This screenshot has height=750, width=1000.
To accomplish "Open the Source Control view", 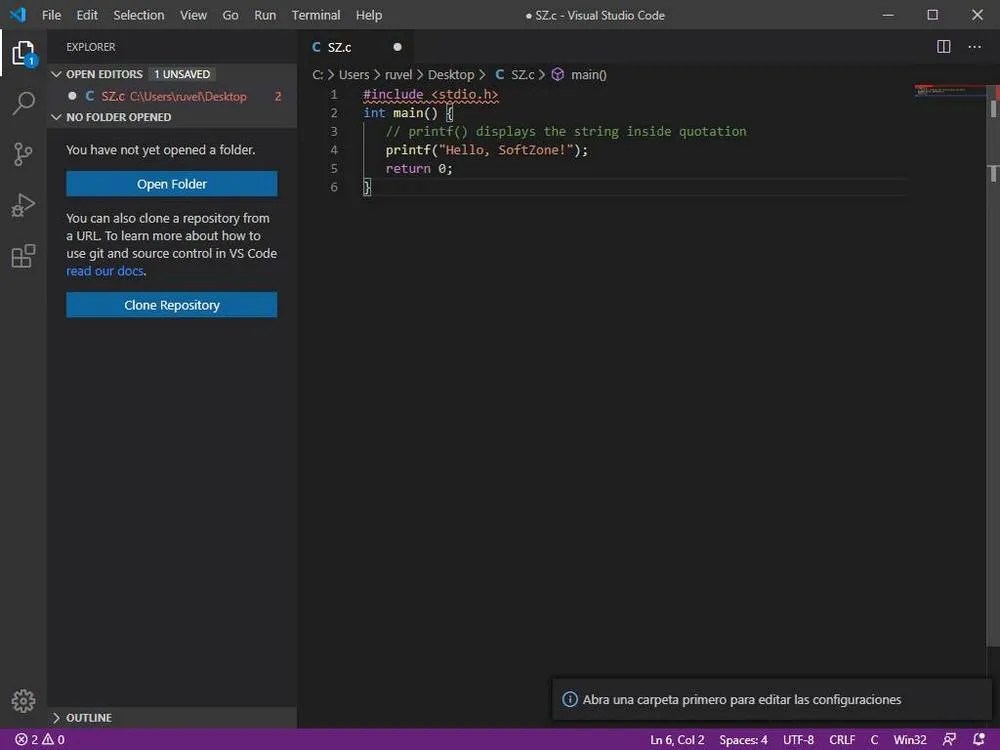I will point(23,153).
